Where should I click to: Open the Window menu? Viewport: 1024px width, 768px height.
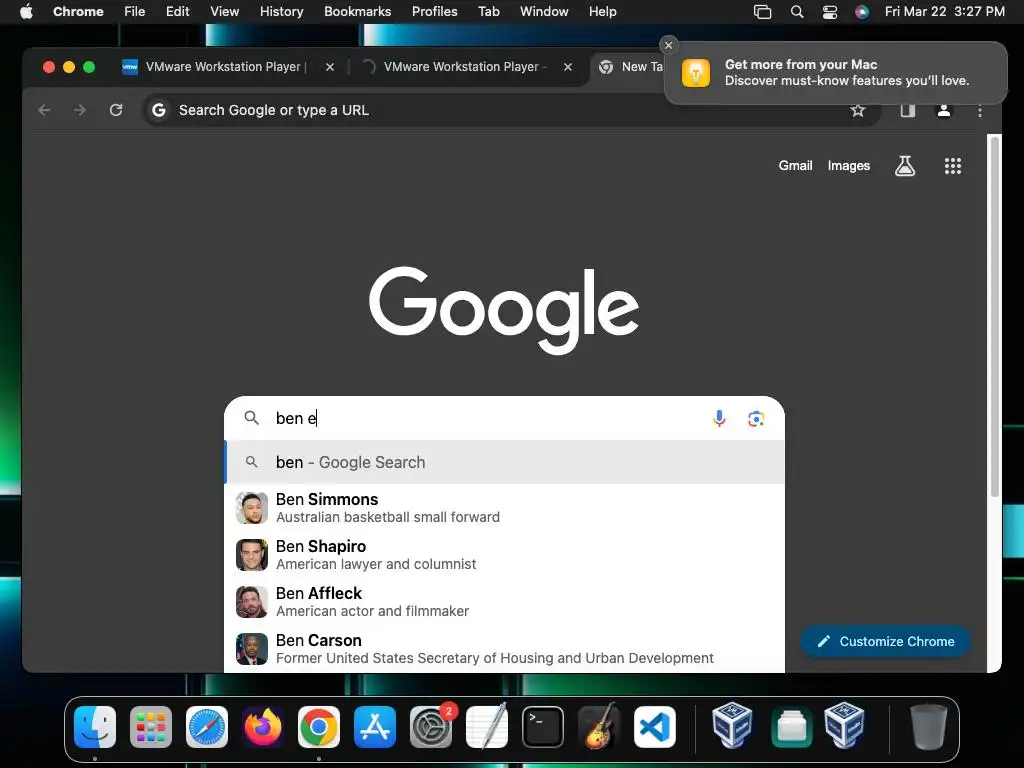click(544, 12)
